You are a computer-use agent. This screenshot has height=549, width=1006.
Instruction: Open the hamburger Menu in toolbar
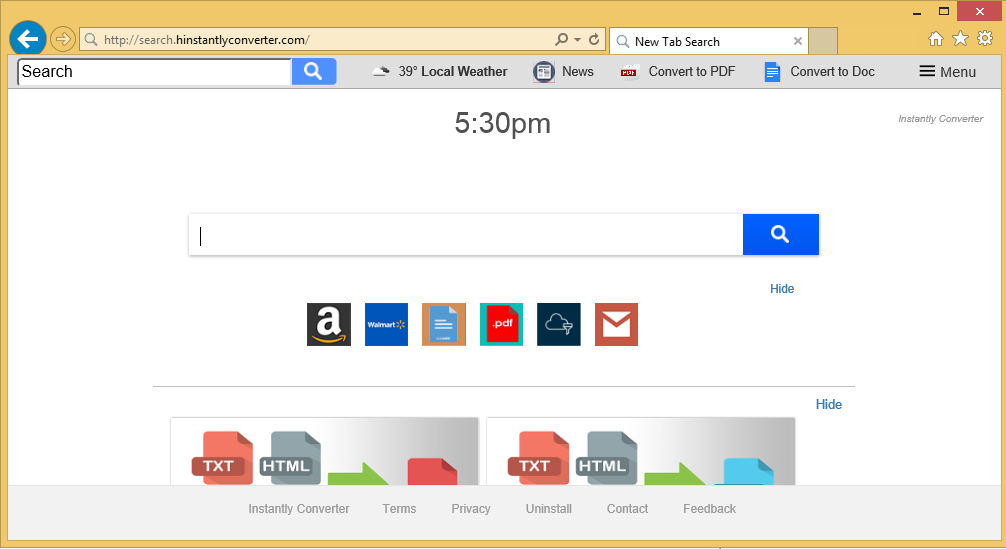[x=946, y=72]
